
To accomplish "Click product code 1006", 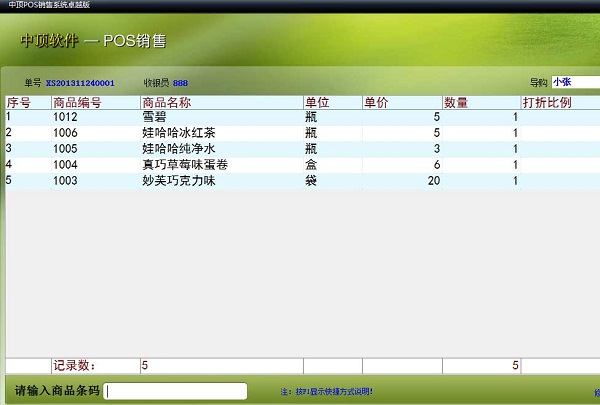I will tap(65, 133).
